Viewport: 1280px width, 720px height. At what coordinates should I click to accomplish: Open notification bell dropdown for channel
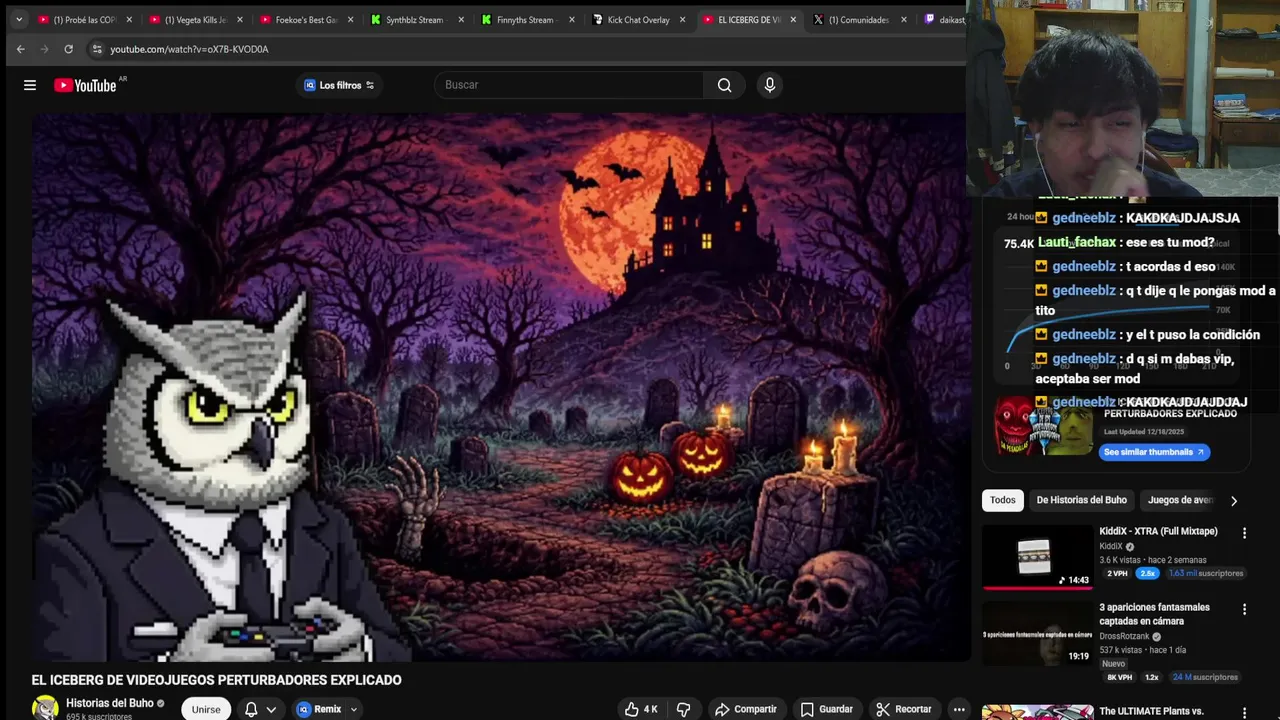click(x=260, y=709)
